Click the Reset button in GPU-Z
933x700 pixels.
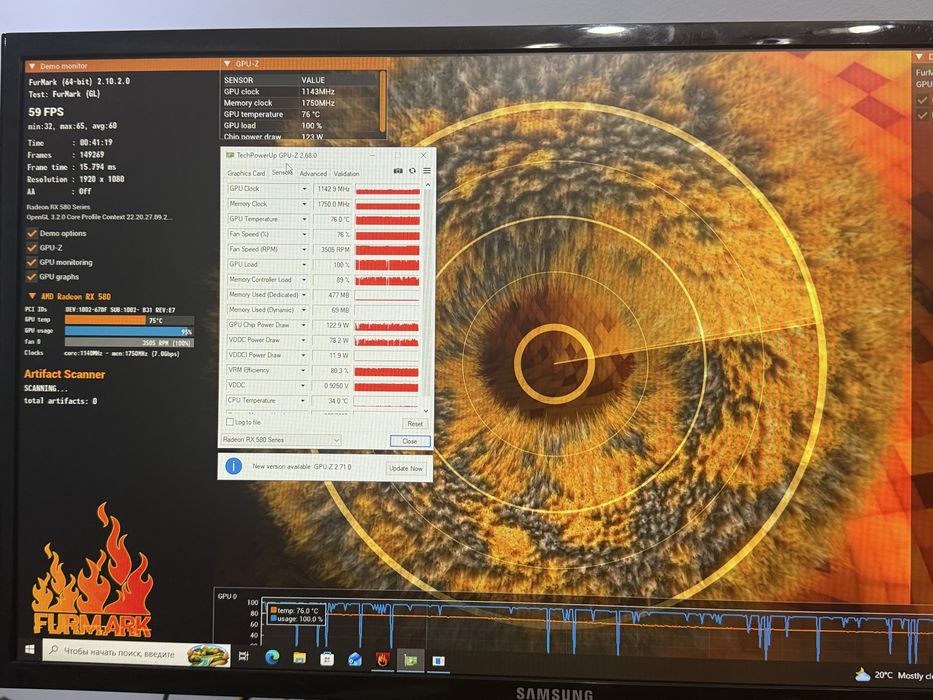point(415,423)
